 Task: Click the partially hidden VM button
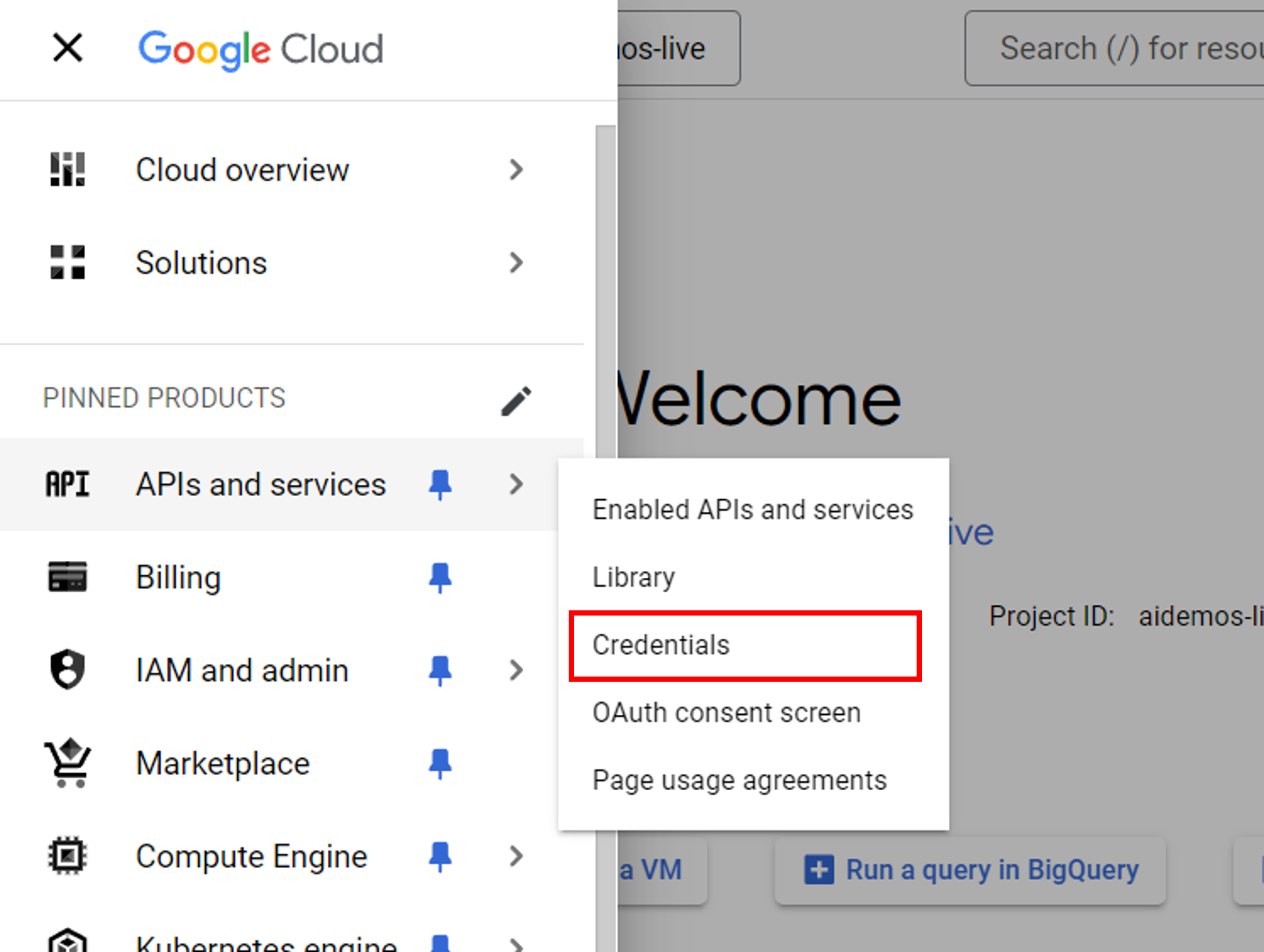point(662,870)
